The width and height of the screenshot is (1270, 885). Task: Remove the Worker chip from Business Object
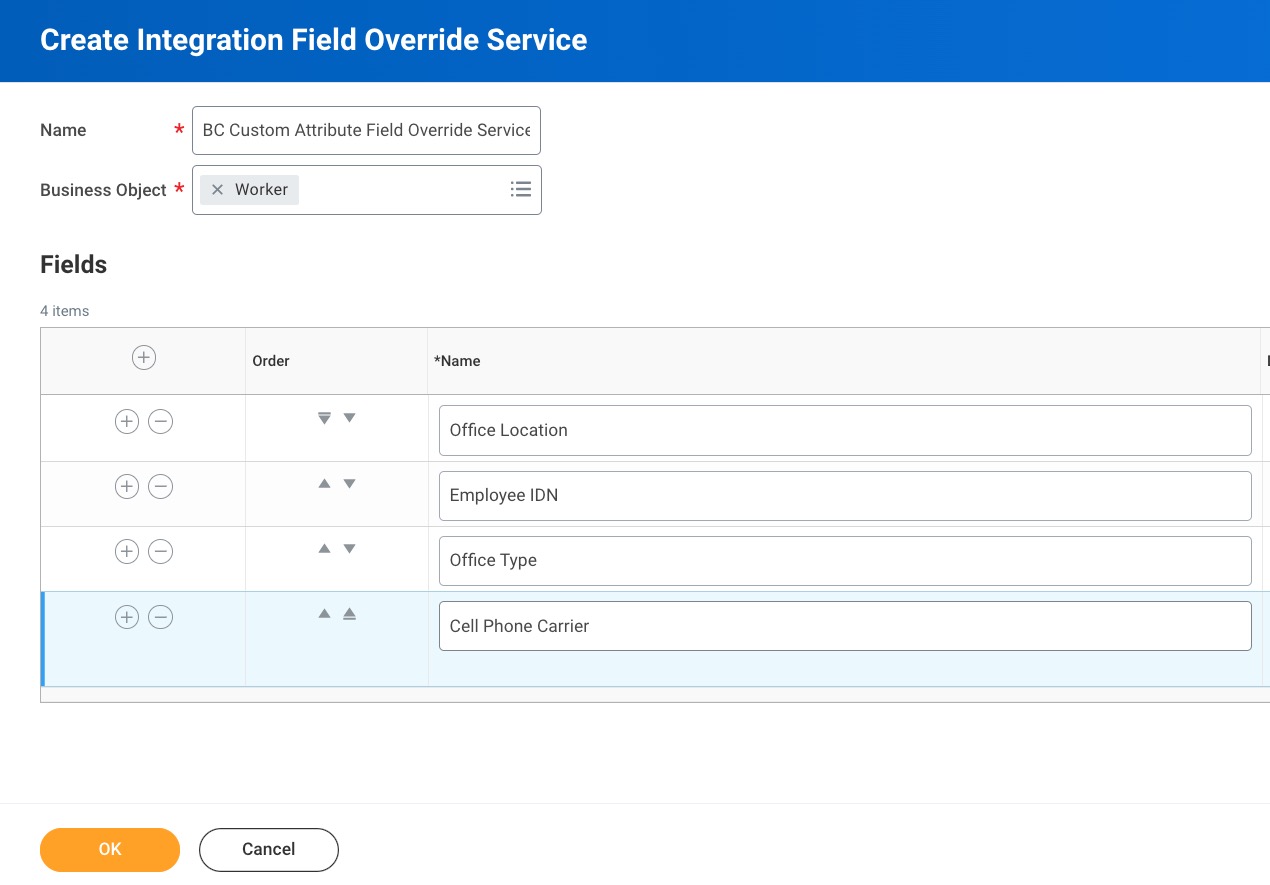tap(217, 190)
